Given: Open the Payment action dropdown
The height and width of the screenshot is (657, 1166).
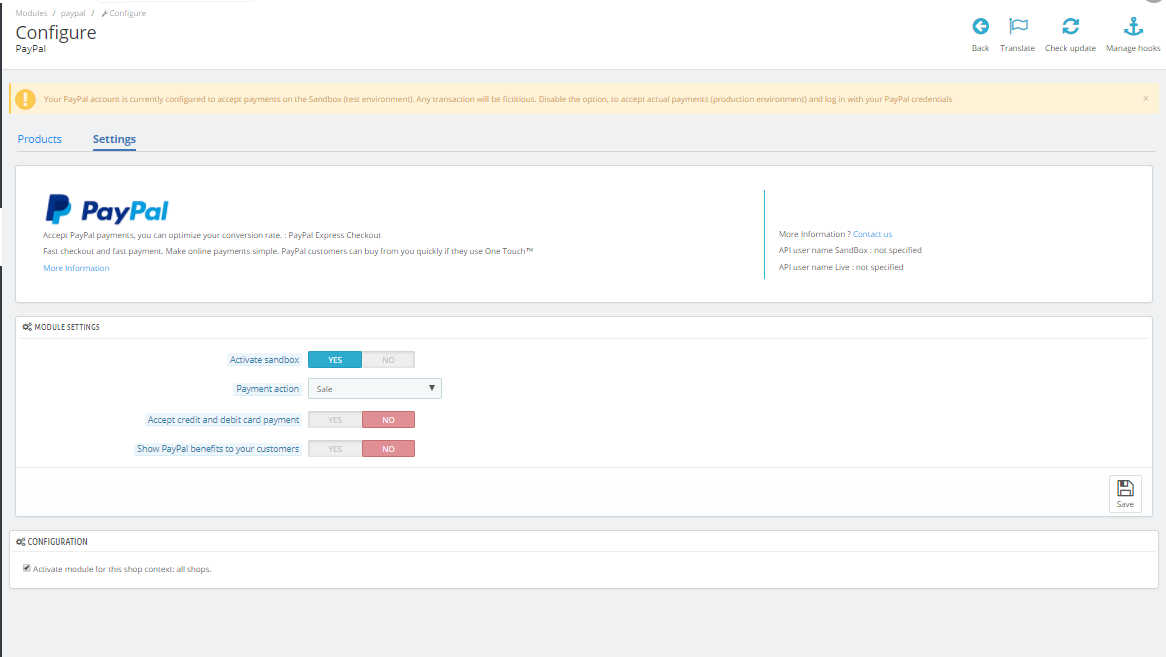Looking at the screenshot, I should tap(375, 389).
